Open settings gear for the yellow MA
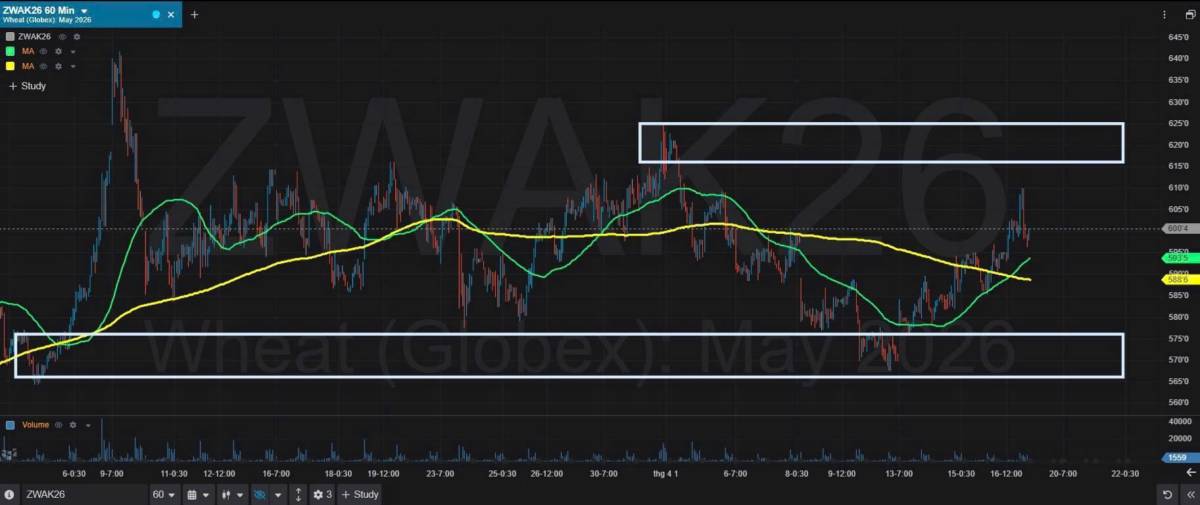Image resolution: width=1200 pixels, height=505 pixels. 59,66
